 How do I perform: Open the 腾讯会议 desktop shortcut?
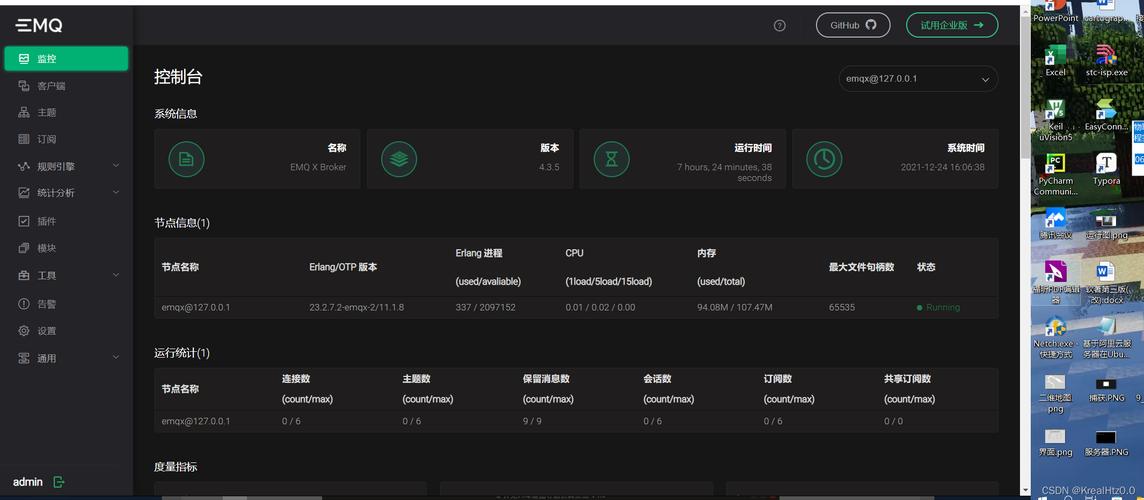click(1056, 225)
